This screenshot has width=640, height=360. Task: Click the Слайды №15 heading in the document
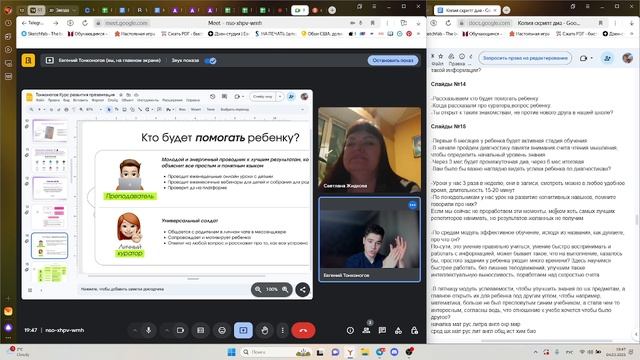pyautogui.click(x=448, y=127)
